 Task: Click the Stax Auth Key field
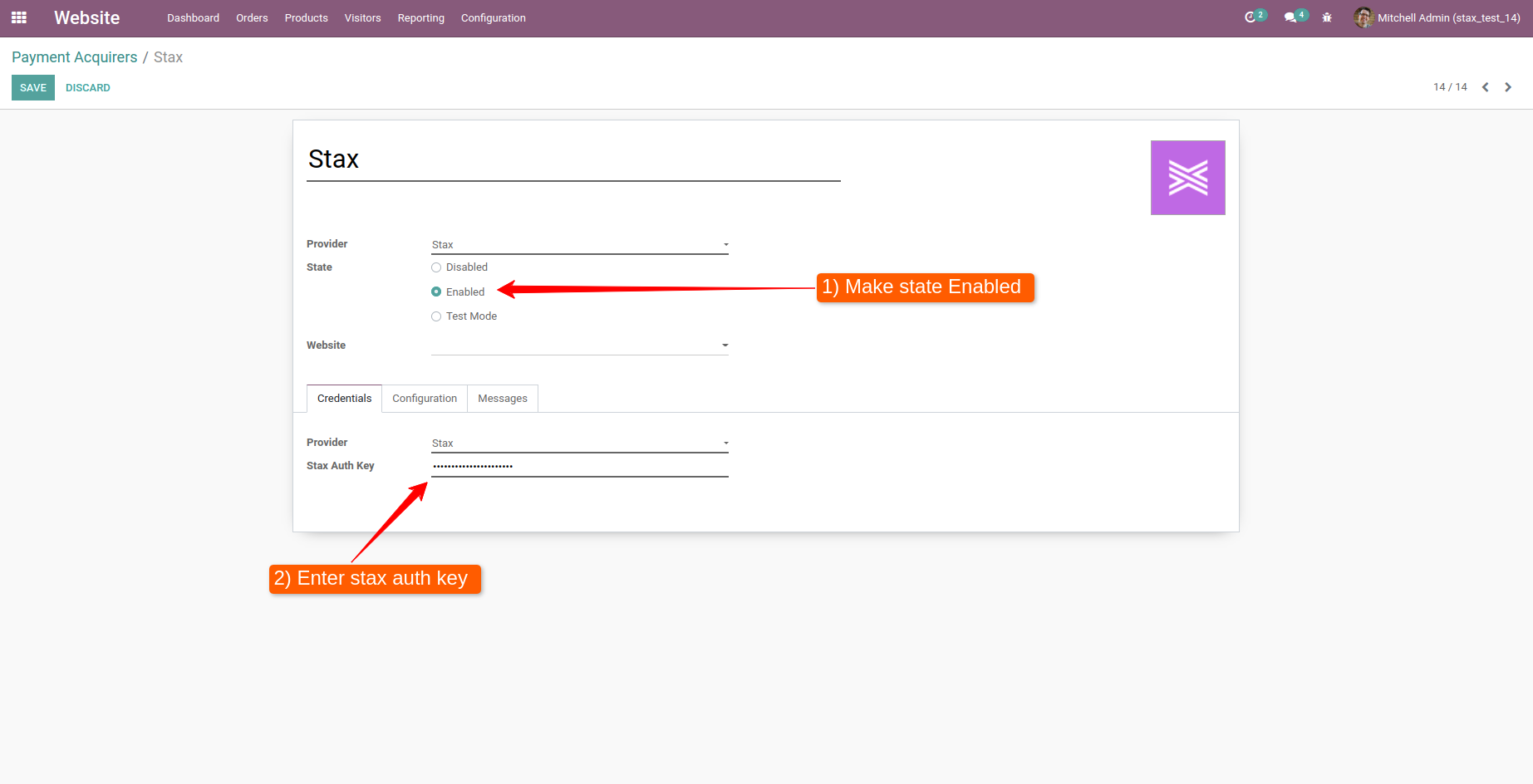pos(580,467)
